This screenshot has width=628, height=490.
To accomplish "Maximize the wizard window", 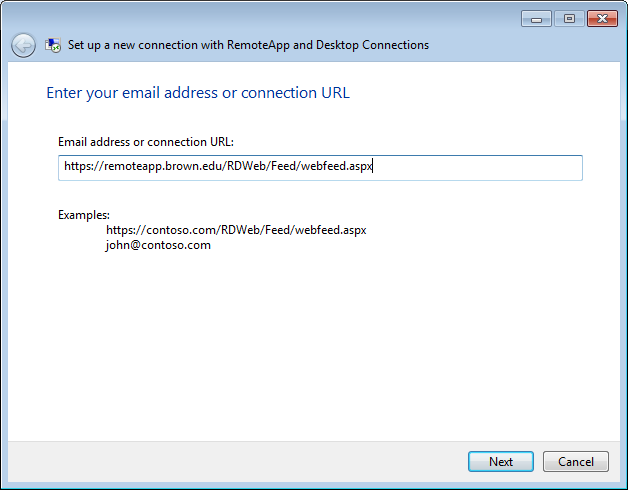I will point(569,19).
